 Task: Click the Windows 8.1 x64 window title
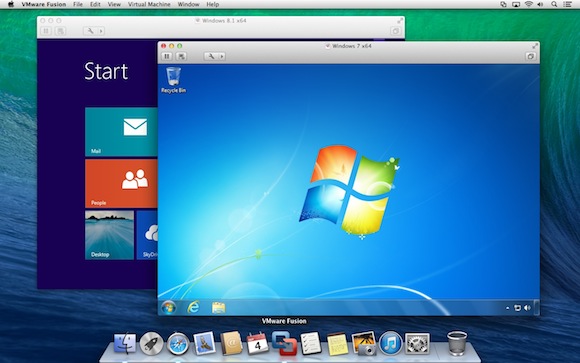coord(224,20)
